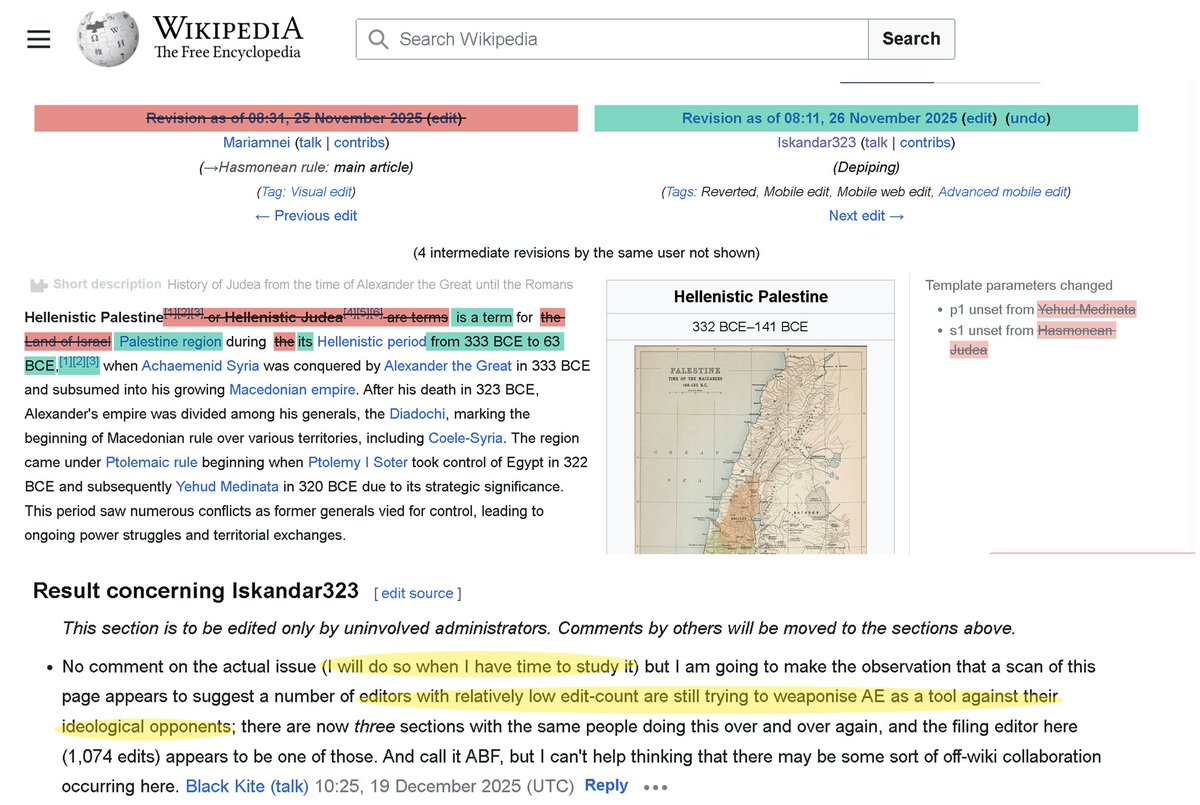Click the struck-through Yehud Medinata parameter

pos(1086,310)
